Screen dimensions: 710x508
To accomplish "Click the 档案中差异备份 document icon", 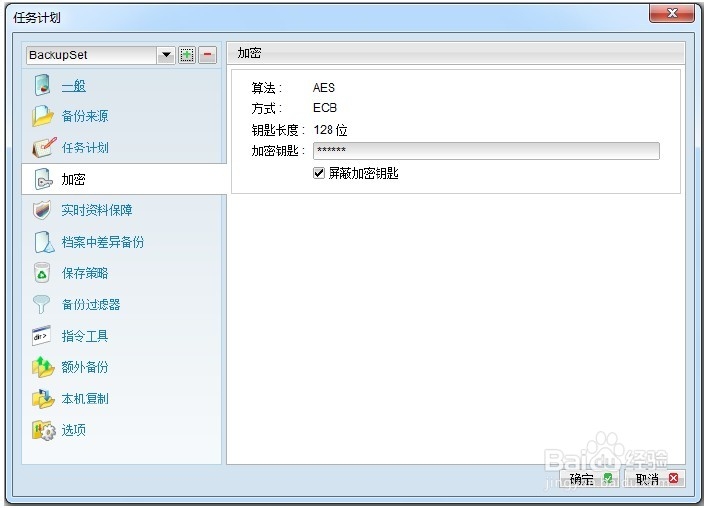I will click(x=43, y=242).
